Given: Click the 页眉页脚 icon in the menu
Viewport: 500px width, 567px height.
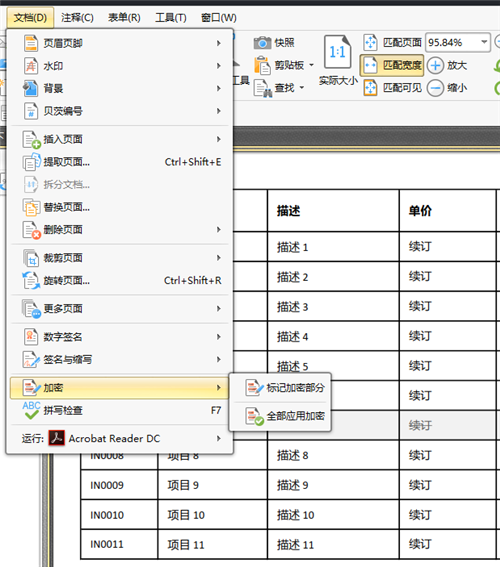Looking at the screenshot, I should 31,43.
